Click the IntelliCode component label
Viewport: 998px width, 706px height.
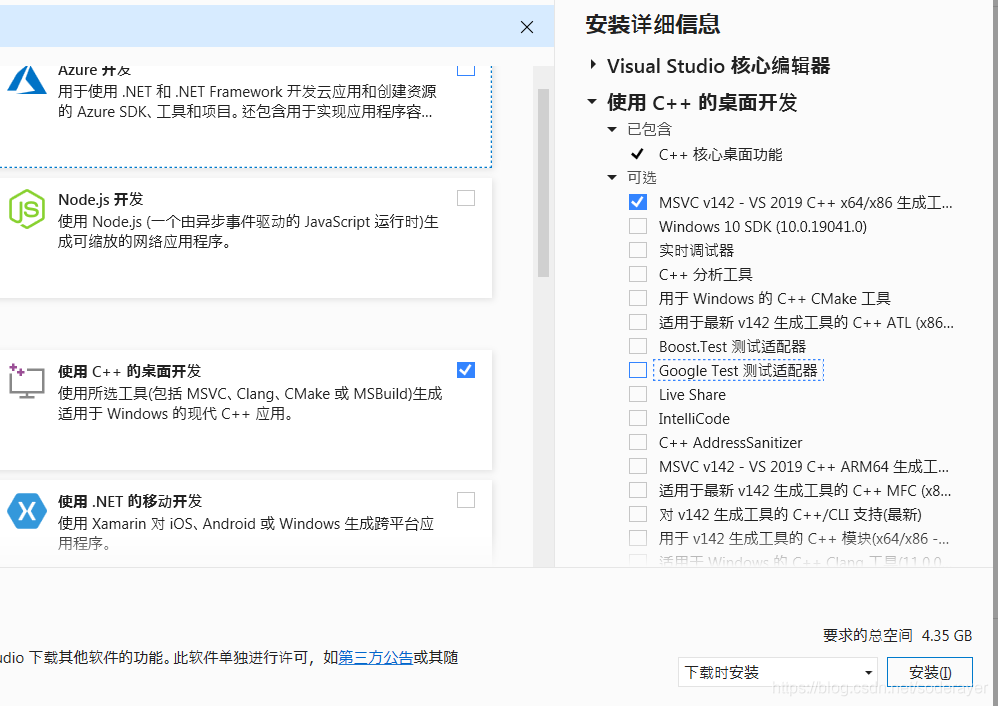[694, 419]
